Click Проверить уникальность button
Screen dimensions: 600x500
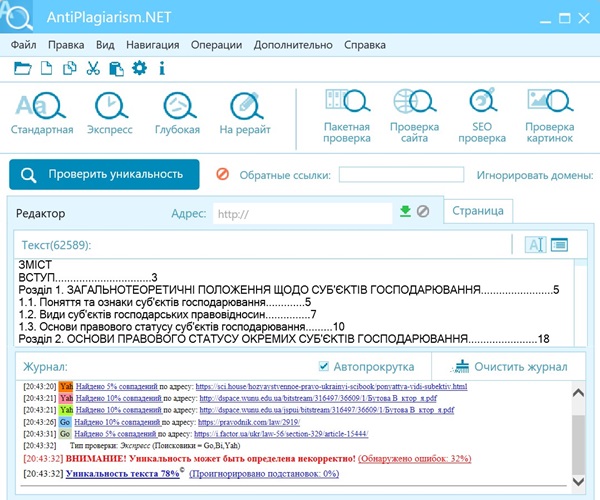[x=104, y=174]
